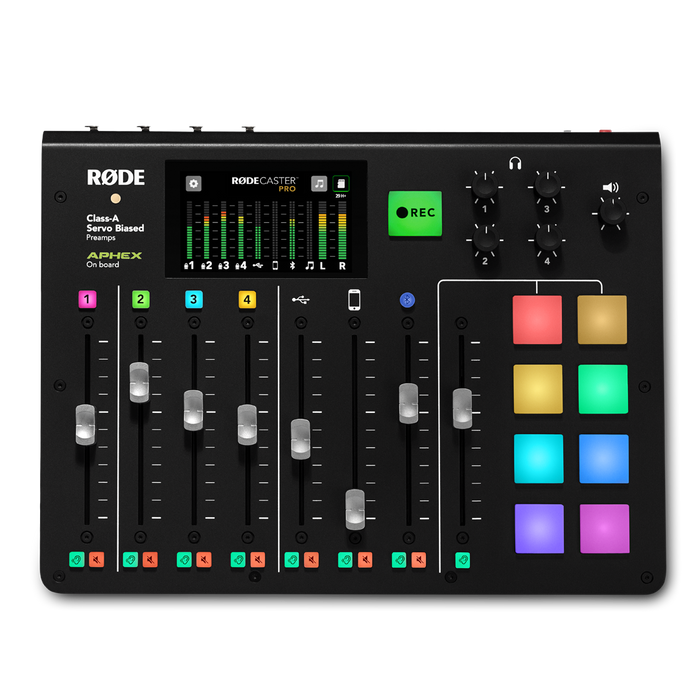Tap the USB meter icon on screen

[258, 266]
